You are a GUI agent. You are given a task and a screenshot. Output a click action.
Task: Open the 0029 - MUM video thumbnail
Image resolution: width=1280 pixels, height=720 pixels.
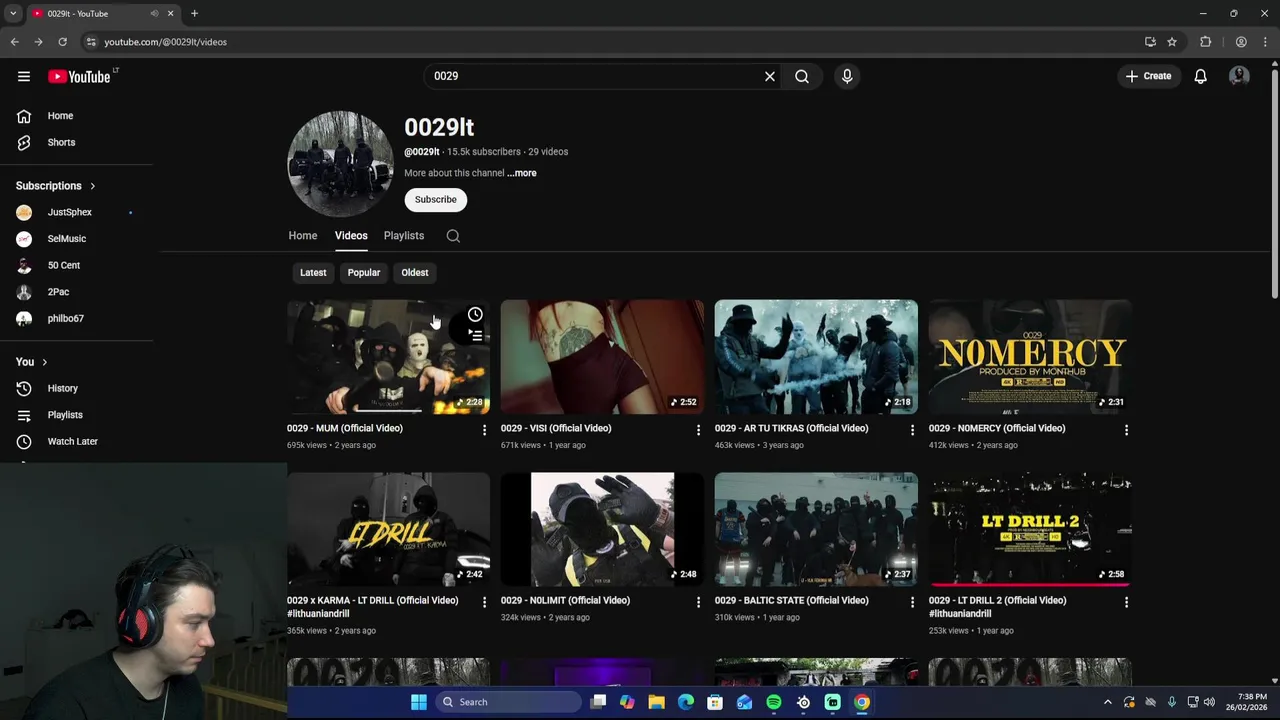point(389,357)
